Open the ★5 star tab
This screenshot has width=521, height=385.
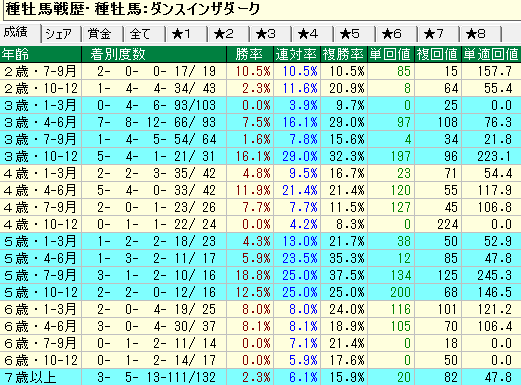pyautogui.click(x=354, y=34)
